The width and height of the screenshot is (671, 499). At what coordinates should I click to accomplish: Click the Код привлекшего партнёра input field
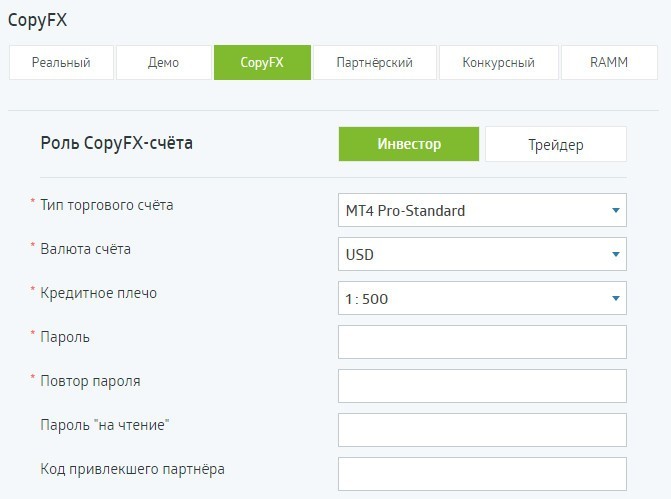(482, 474)
